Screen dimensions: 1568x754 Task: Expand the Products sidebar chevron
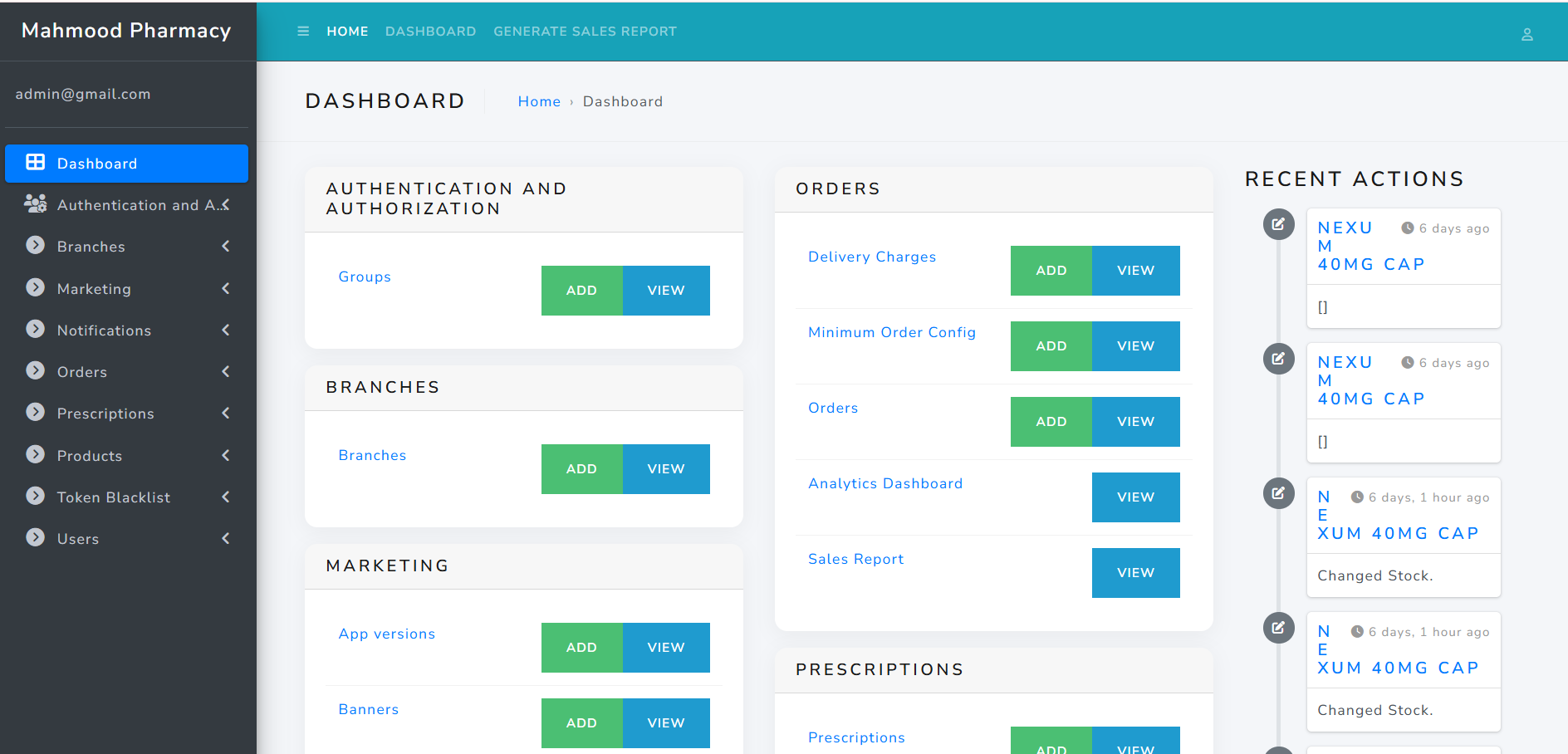pos(226,455)
